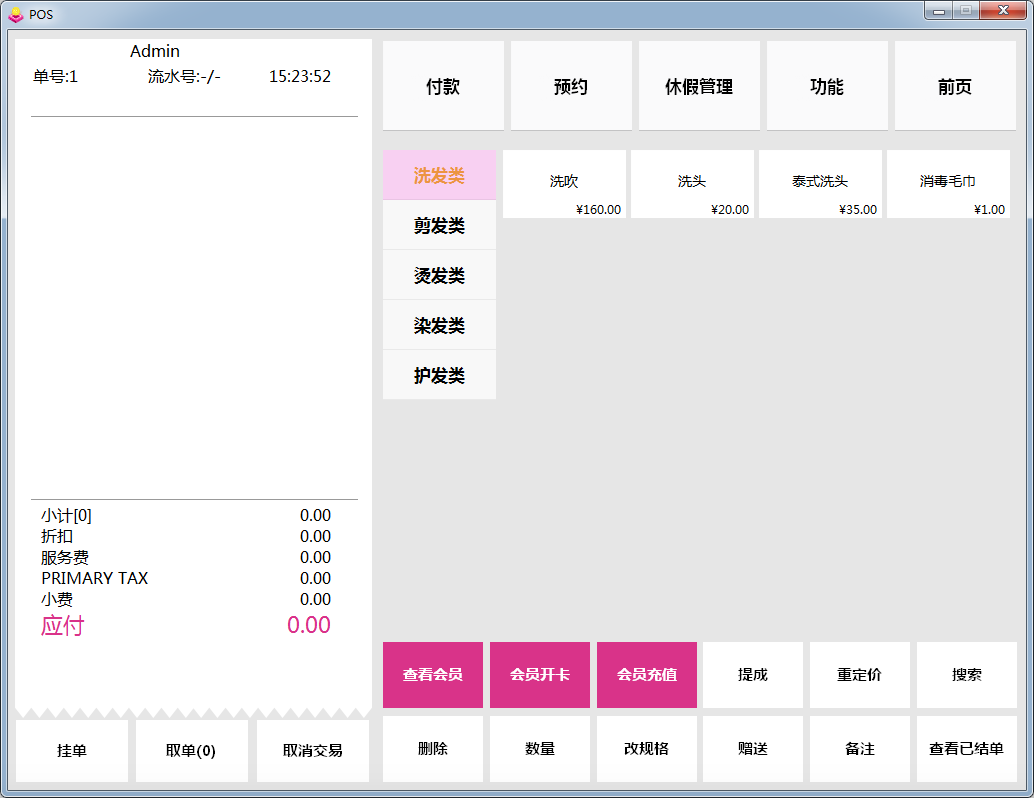The width and height of the screenshot is (1034, 798).
Task: Open the 功能 functions menu
Action: click(x=827, y=87)
